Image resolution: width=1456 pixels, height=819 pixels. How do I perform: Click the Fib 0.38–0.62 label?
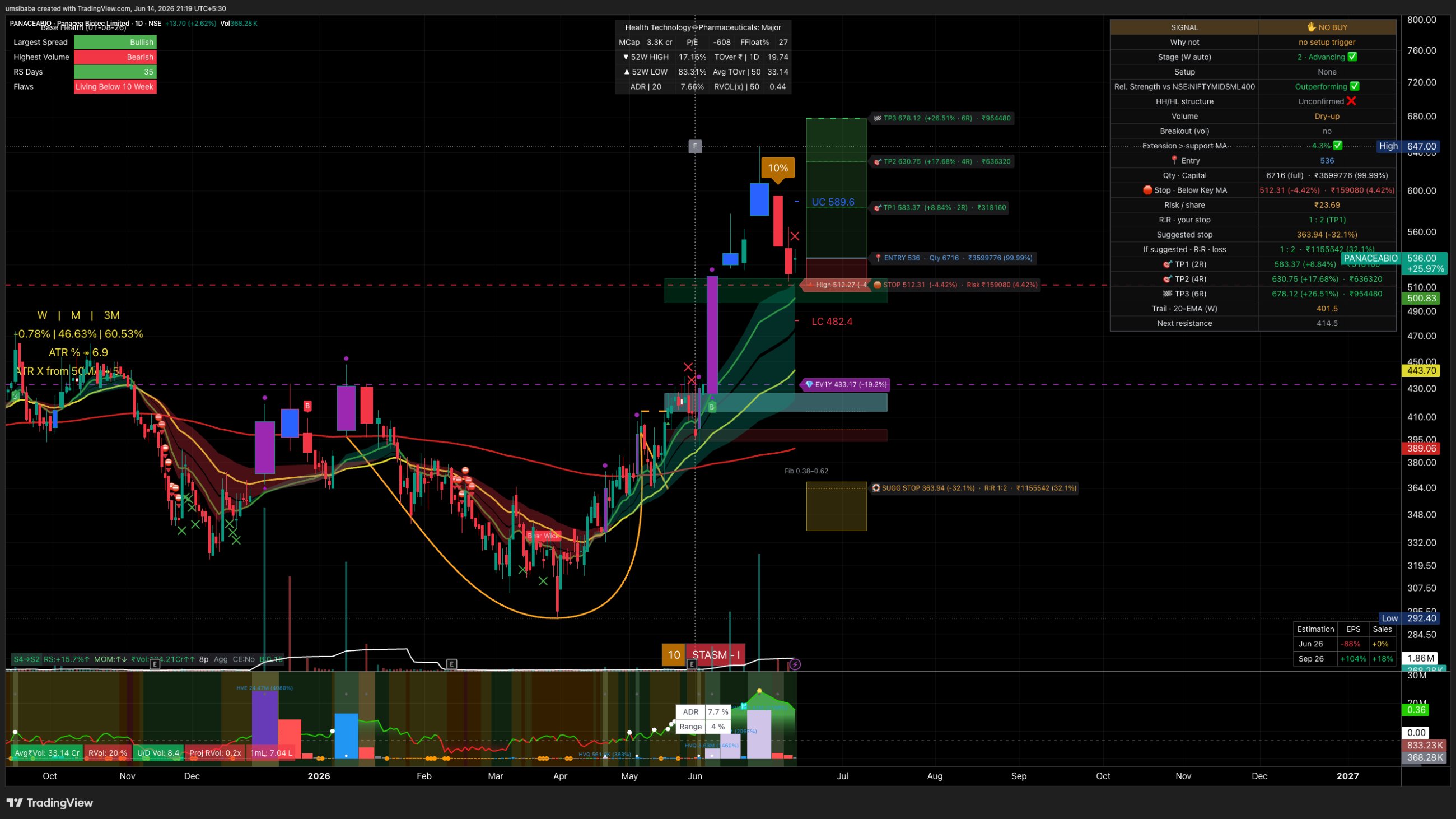806,471
